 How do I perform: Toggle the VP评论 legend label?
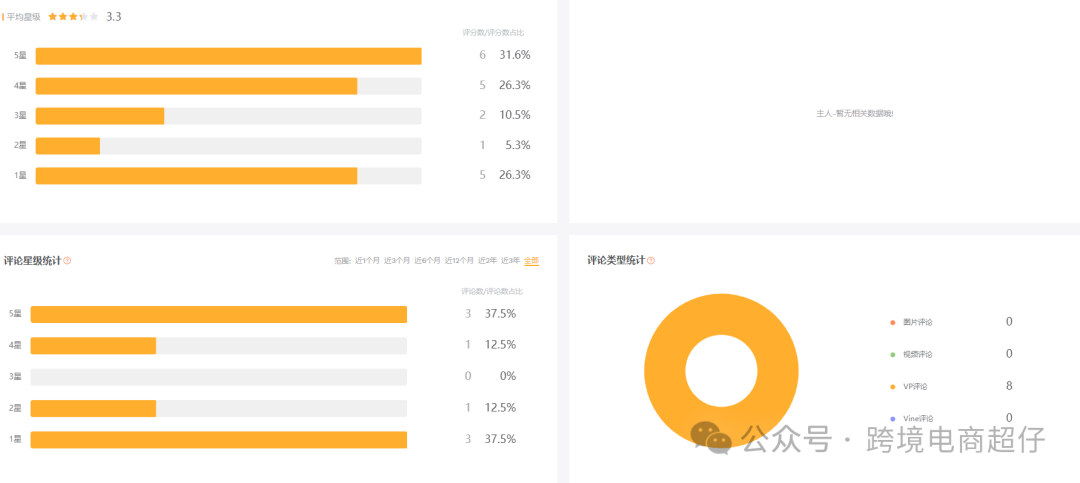coord(916,386)
